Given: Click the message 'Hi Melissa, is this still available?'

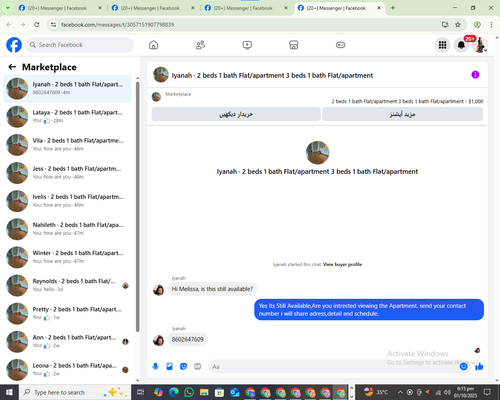Looking at the screenshot, I should click(212, 289).
